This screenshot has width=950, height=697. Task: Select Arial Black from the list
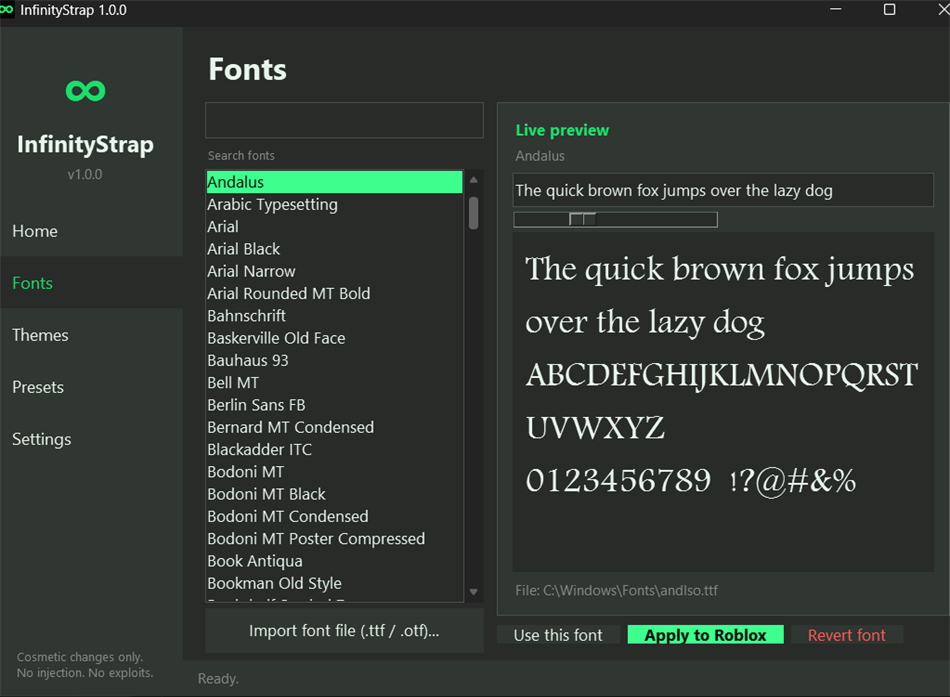tap(334, 249)
